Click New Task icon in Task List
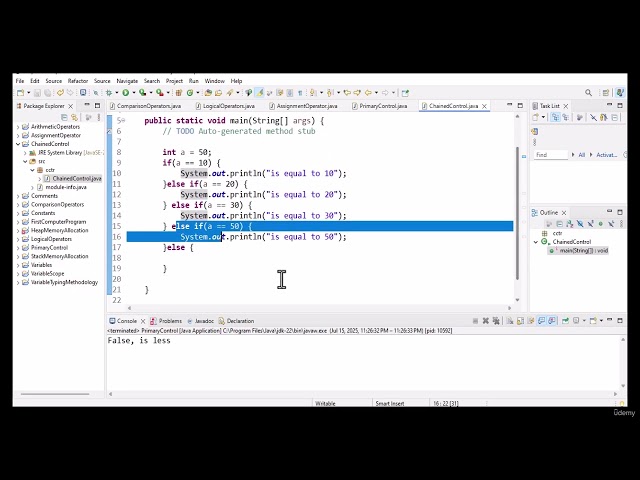640x480 pixels. point(536,118)
